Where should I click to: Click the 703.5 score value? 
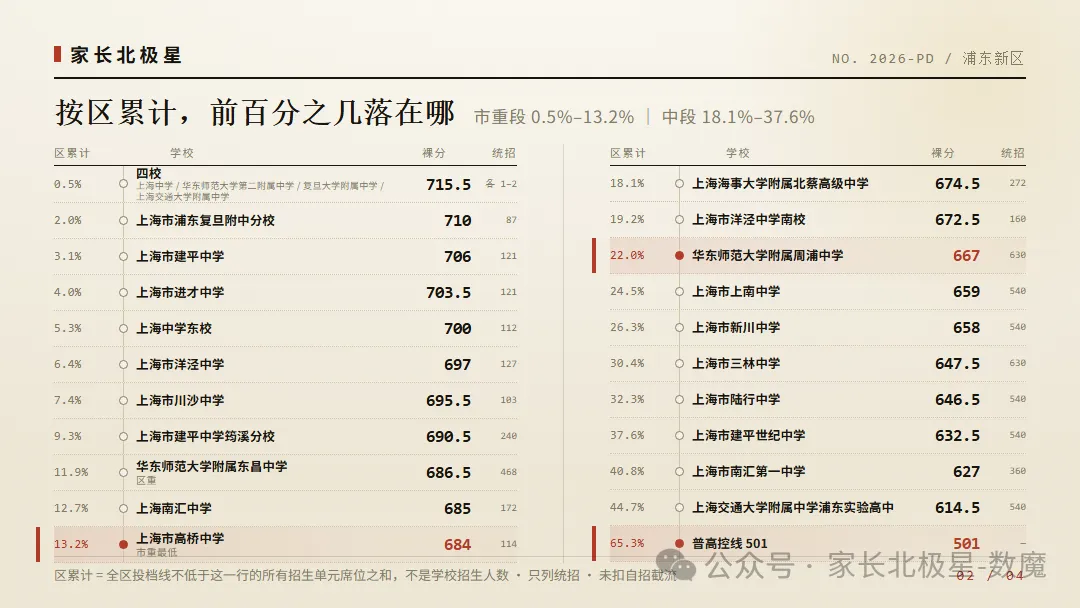pyautogui.click(x=448, y=293)
